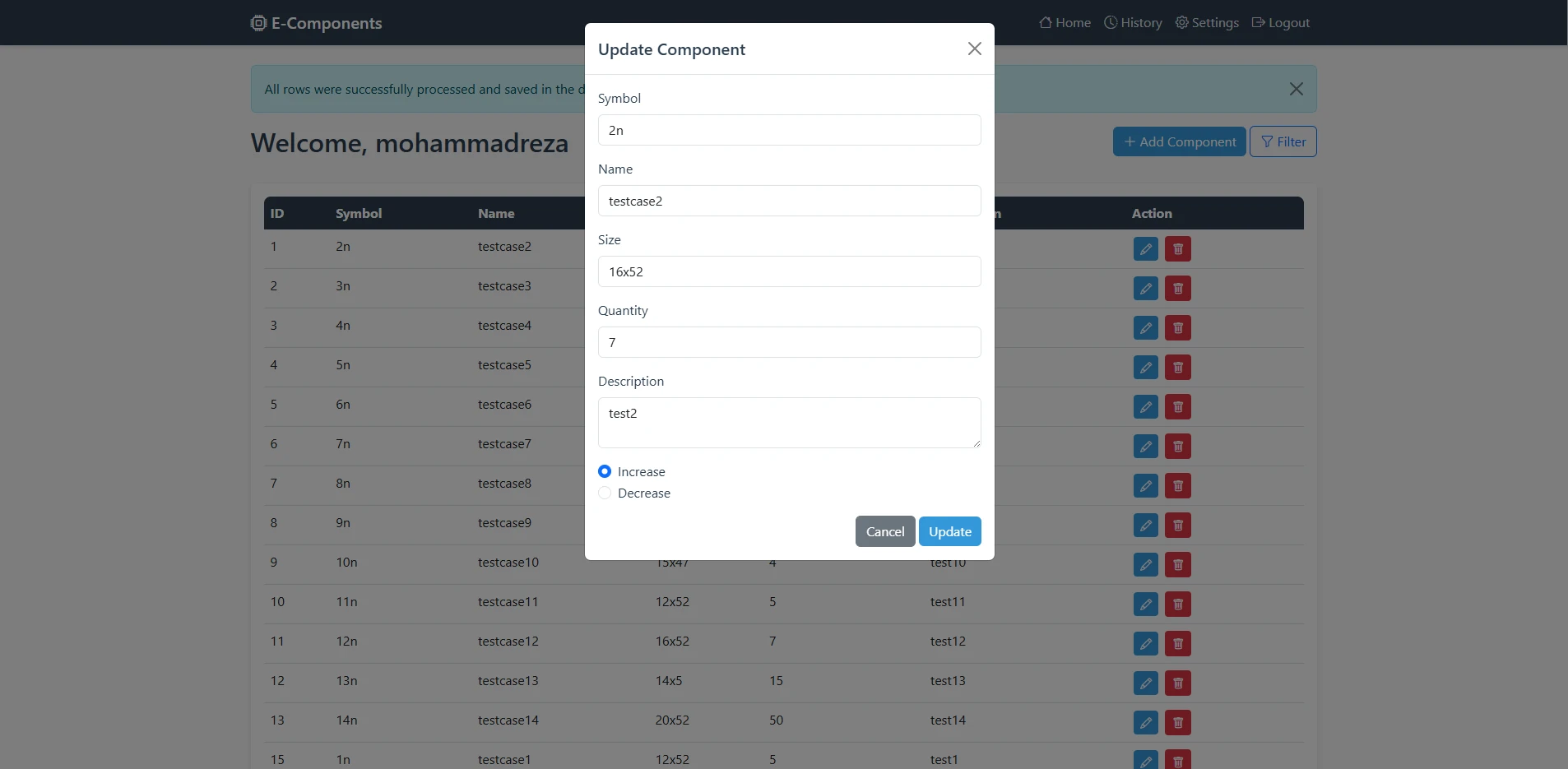
Task: Click the edit pencil icon for testcase11 row
Action: (x=1145, y=605)
